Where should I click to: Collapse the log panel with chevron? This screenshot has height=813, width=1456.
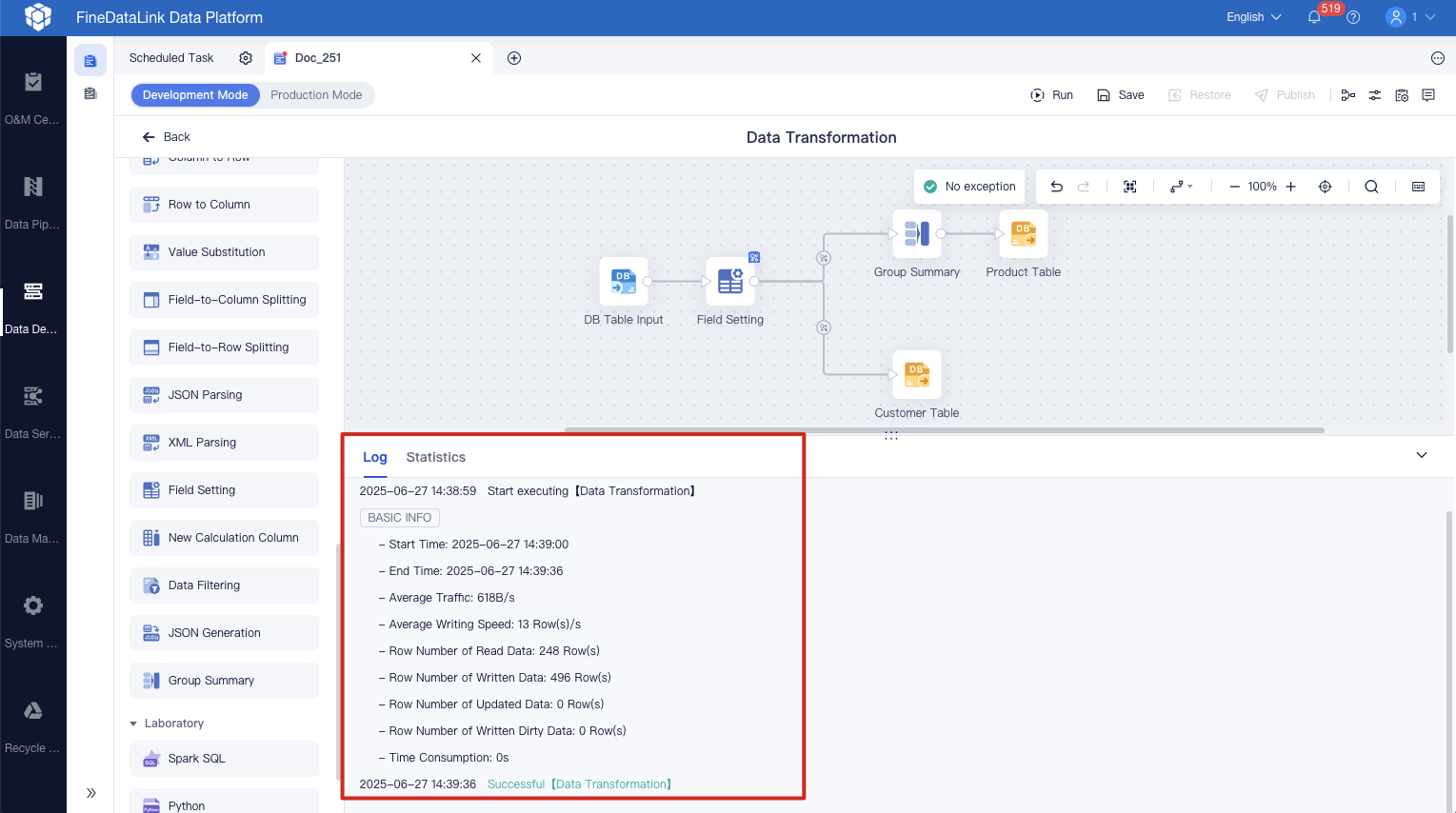click(x=1422, y=455)
